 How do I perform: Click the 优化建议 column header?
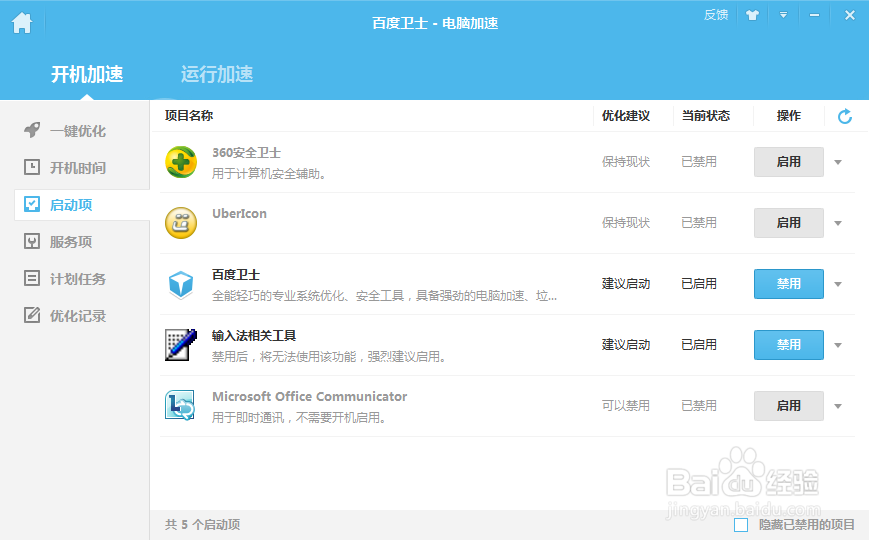(626, 116)
